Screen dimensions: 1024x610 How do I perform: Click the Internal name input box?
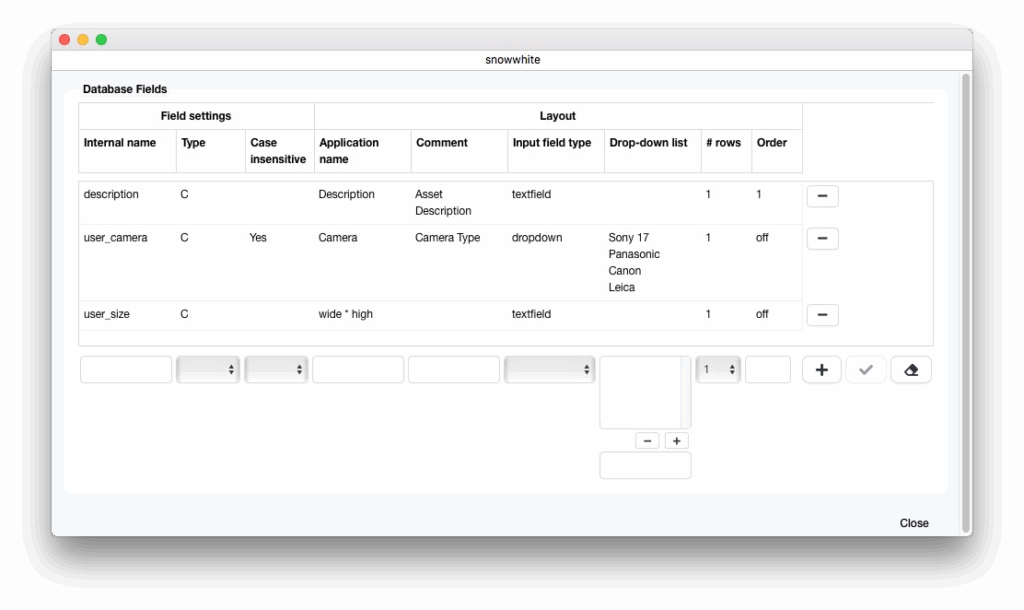(126, 370)
